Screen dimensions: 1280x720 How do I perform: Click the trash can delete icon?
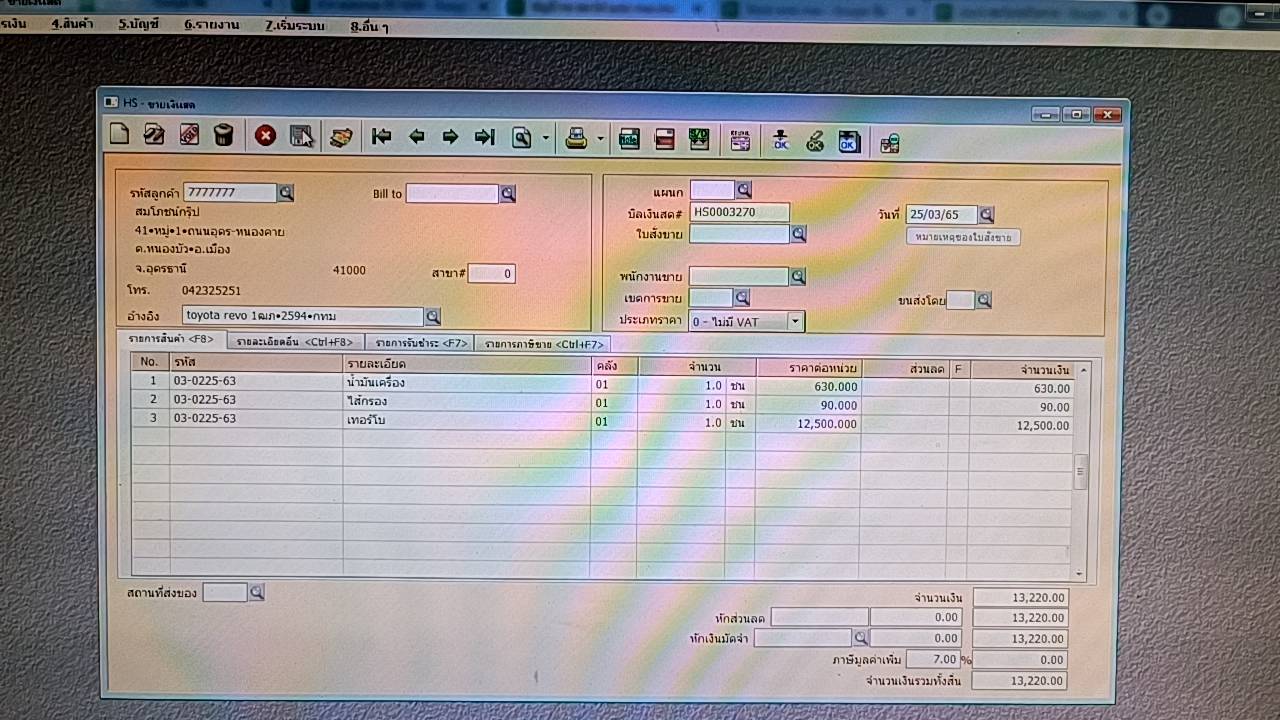[224, 135]
